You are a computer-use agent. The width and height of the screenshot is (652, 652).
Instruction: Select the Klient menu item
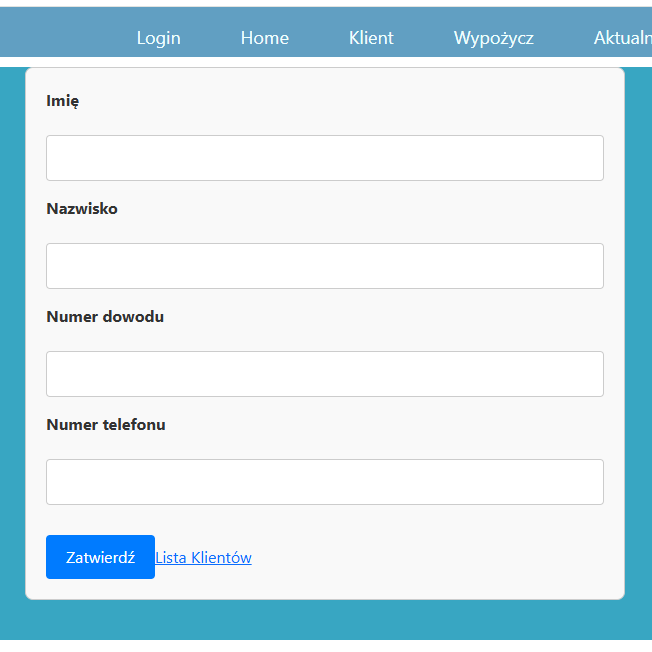tap(371, 38)
